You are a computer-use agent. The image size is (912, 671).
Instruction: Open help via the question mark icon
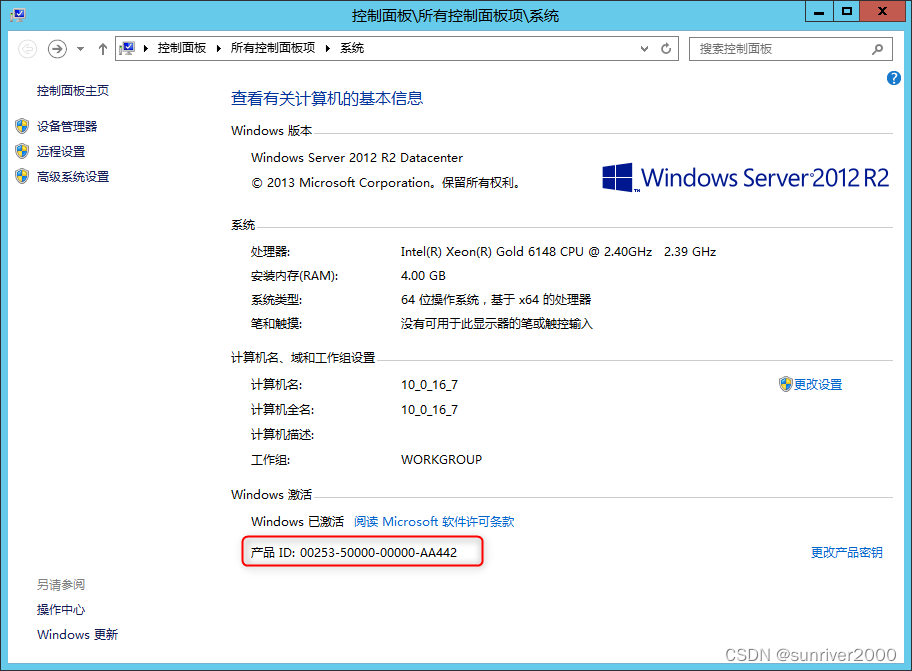(893, 78)
